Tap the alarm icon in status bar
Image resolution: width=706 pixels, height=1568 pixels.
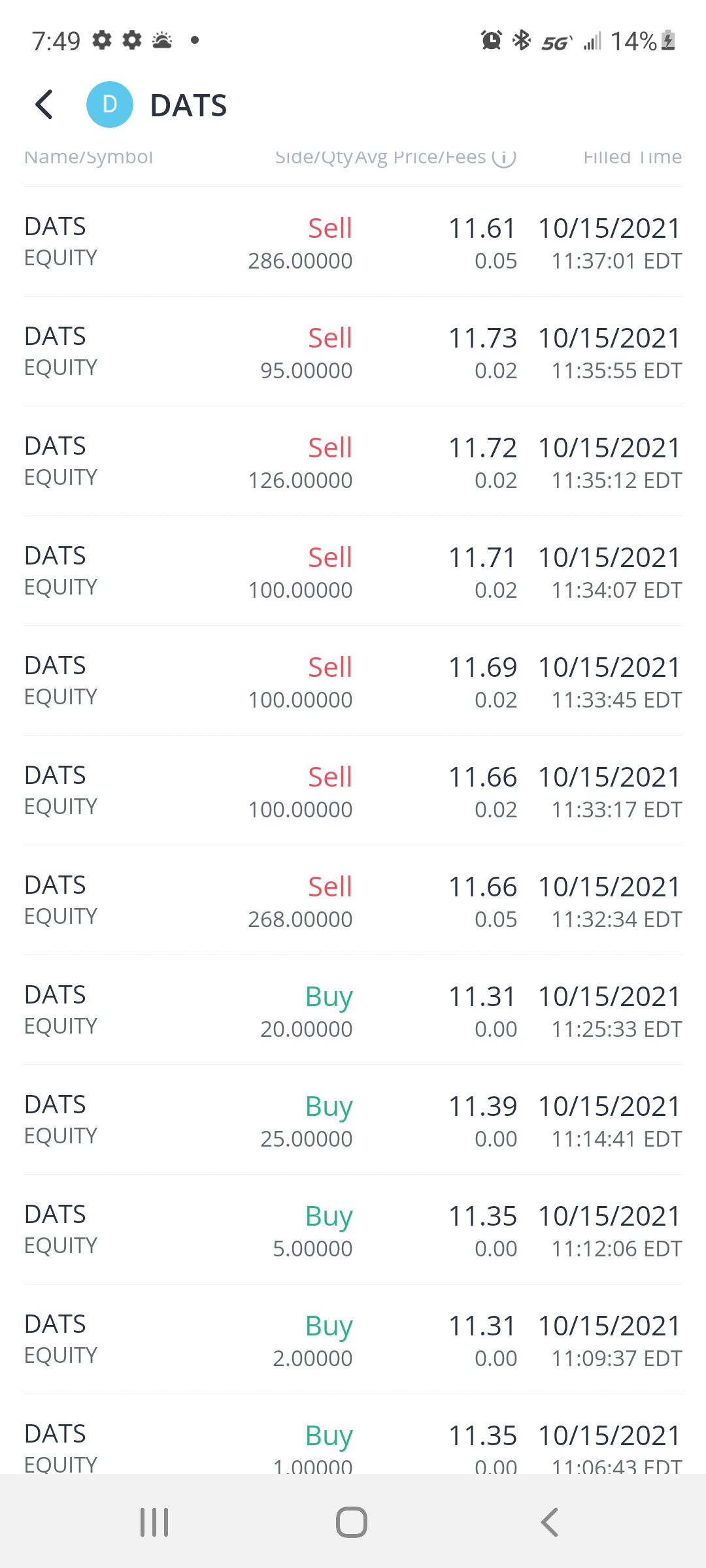click(x=491, y=41)
